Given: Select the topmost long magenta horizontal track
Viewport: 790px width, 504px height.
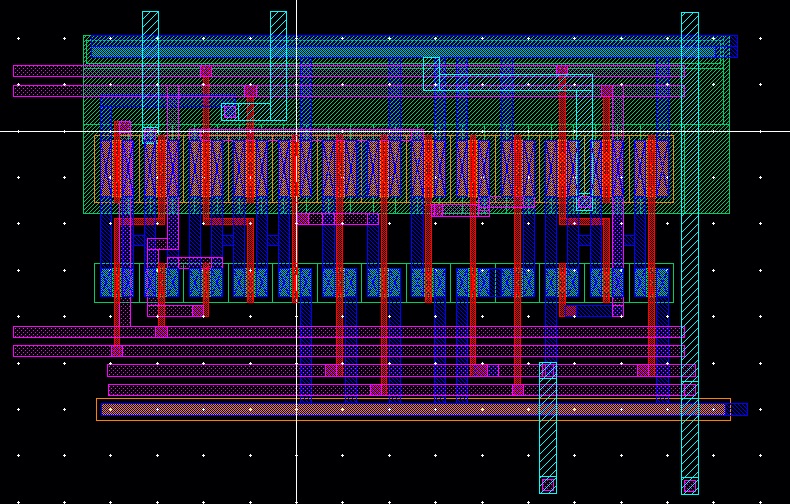Looking at the screenshot, I should point(349,71).
